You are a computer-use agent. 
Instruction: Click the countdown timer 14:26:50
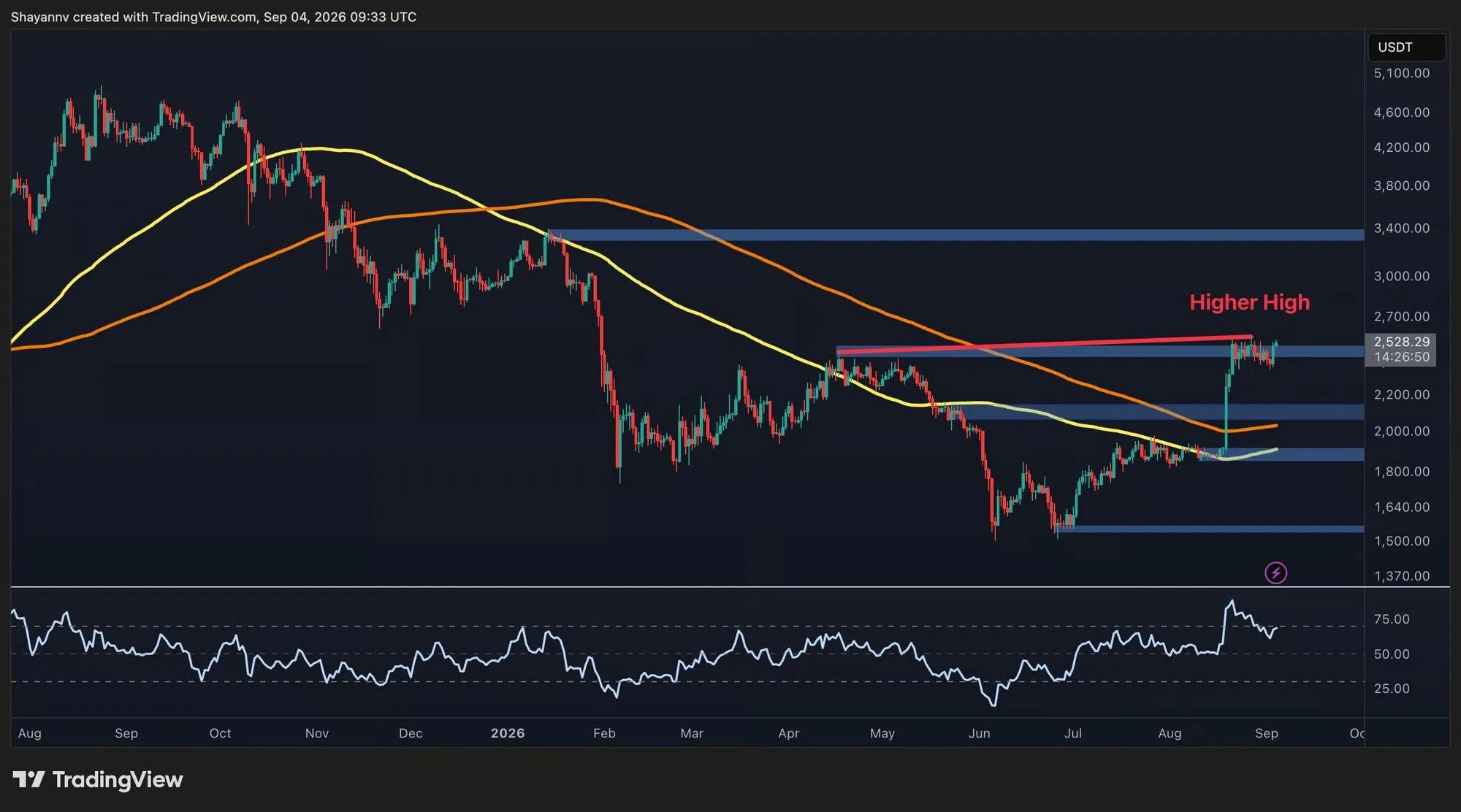1401,357
